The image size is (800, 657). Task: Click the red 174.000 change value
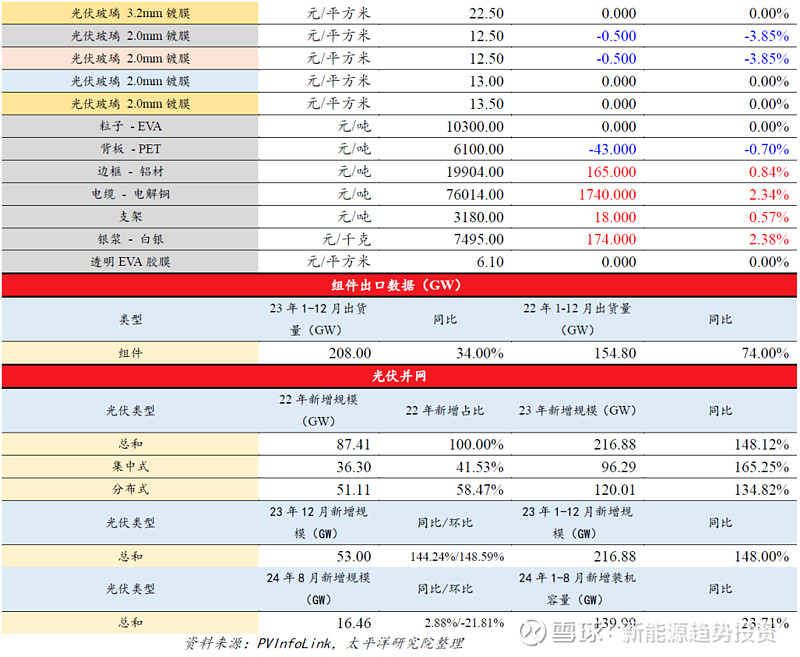click(611, 239)
